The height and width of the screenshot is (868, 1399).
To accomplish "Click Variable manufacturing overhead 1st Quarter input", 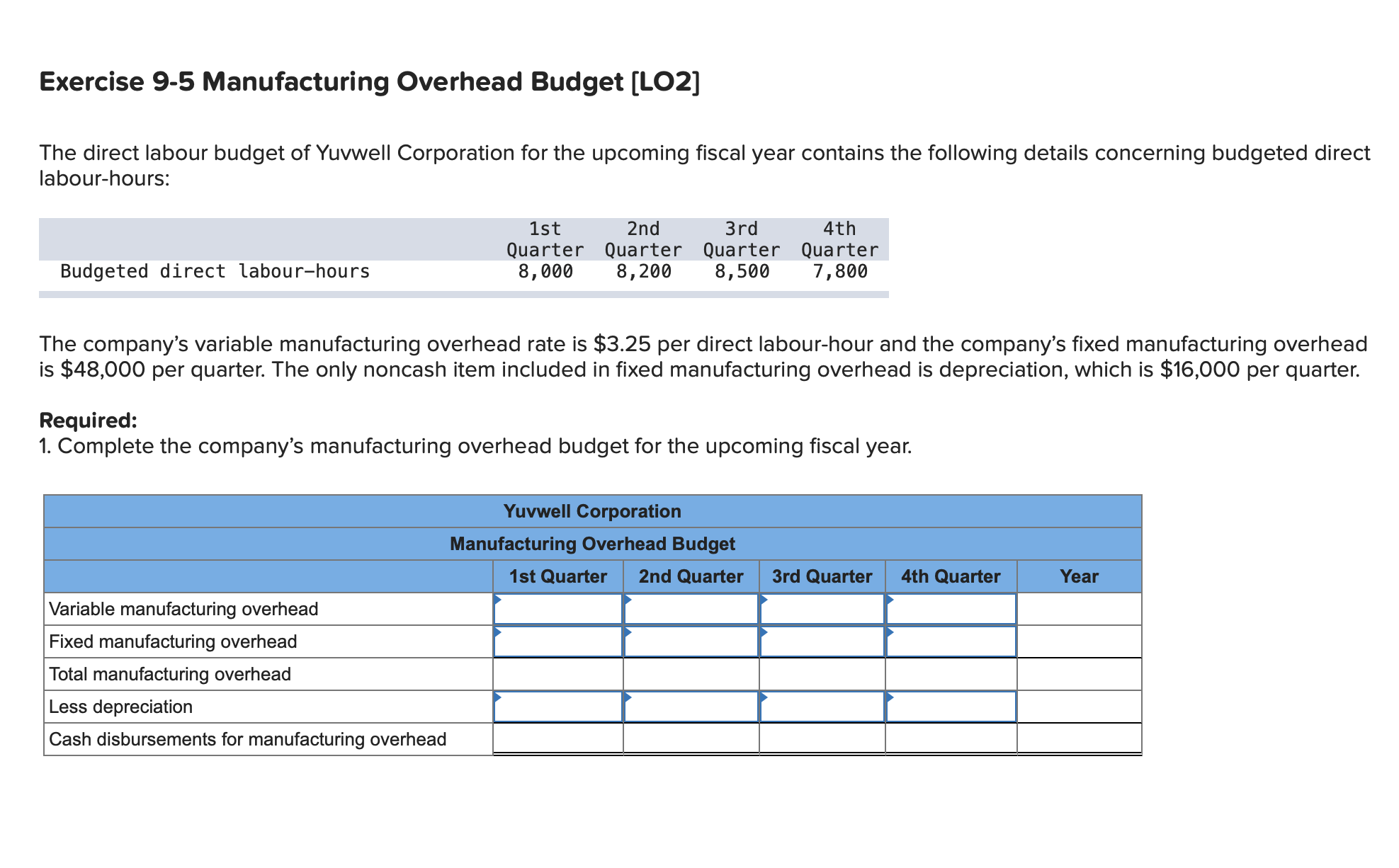I will click(x=558, y=609).
